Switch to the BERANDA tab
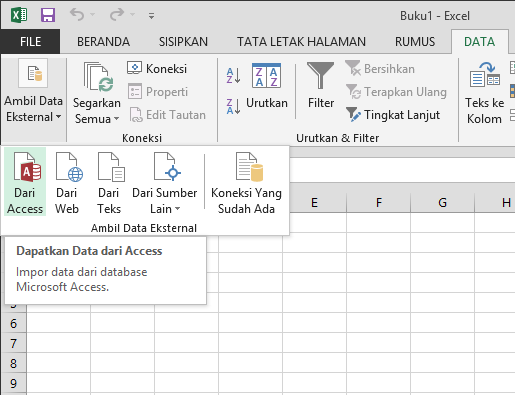The width and height of the screenshot is (515, 395). point(103,42)
